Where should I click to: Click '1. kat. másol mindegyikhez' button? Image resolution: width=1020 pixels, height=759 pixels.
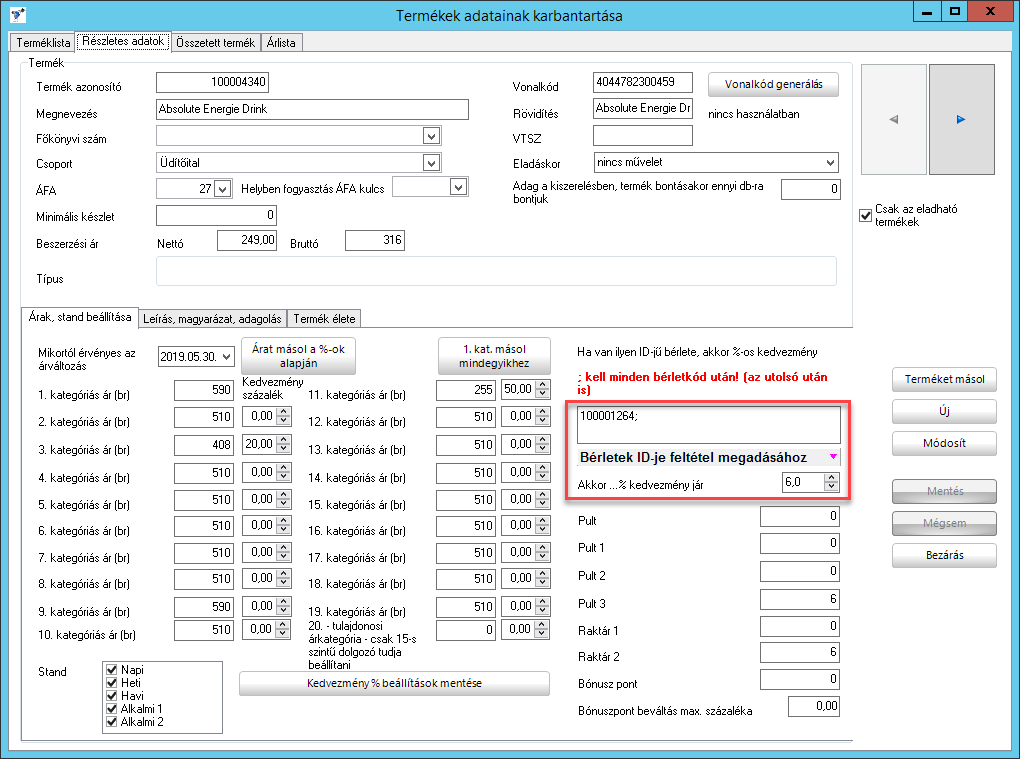[494, 356]
